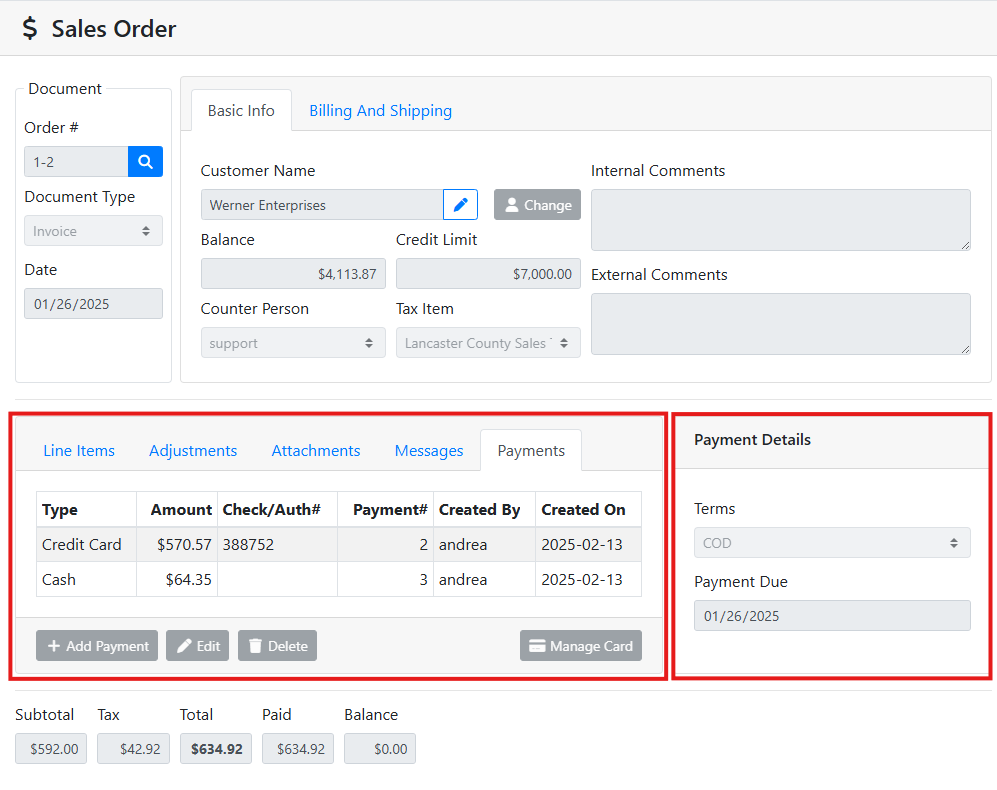
Task: Select the Messages tab
Action: (x=429, y=451)
